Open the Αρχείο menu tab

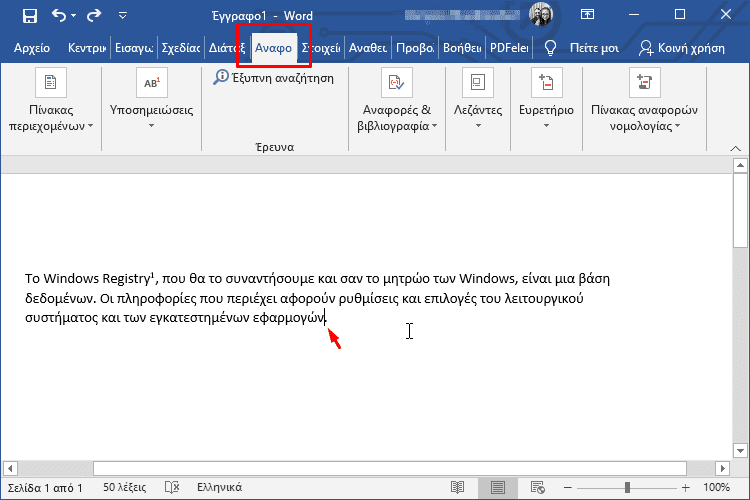32,48
